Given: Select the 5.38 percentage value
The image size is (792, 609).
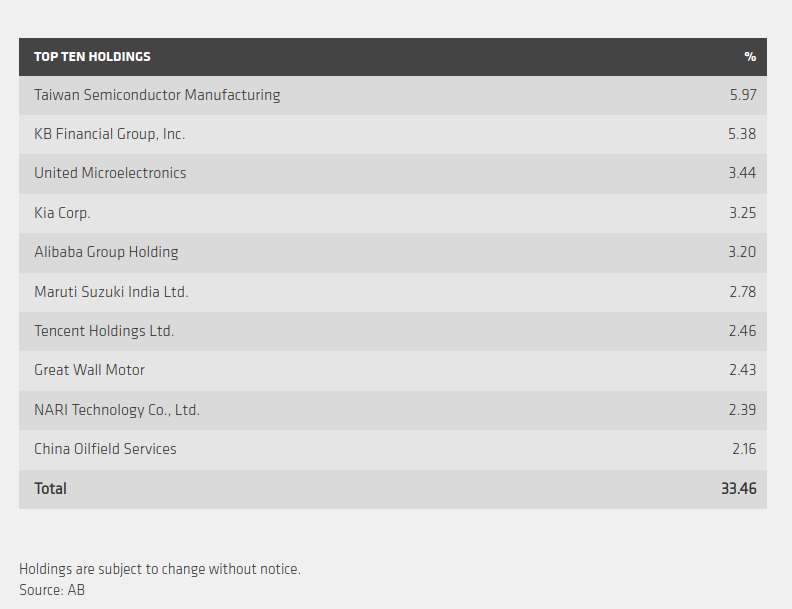Looking at the screenshot, I should click(742, 134).
